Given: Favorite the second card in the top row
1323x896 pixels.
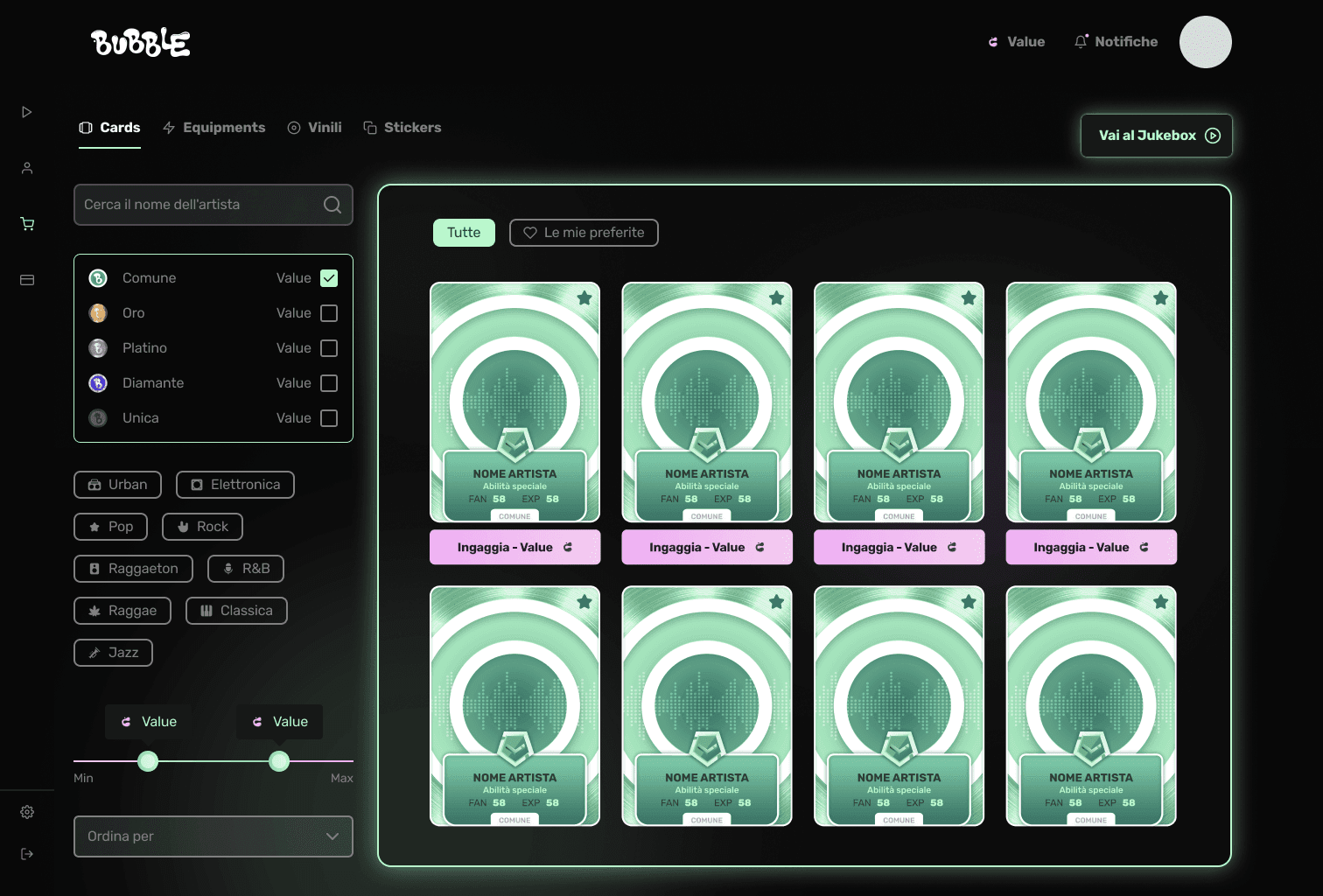Looking at the screenshot, I should [776, 298].
